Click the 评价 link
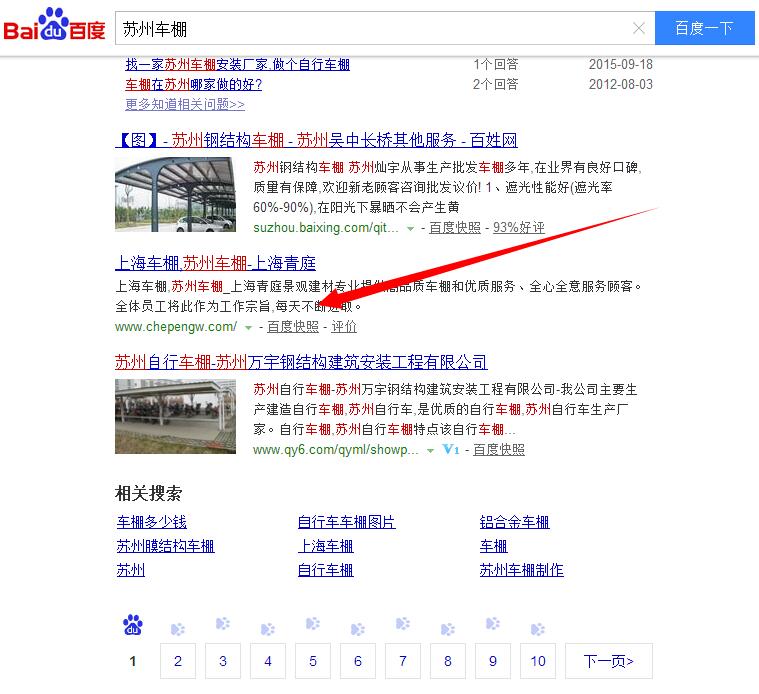The width and height of the screenshot is (759, 694). pyautogui.click(x=344, y=327)
